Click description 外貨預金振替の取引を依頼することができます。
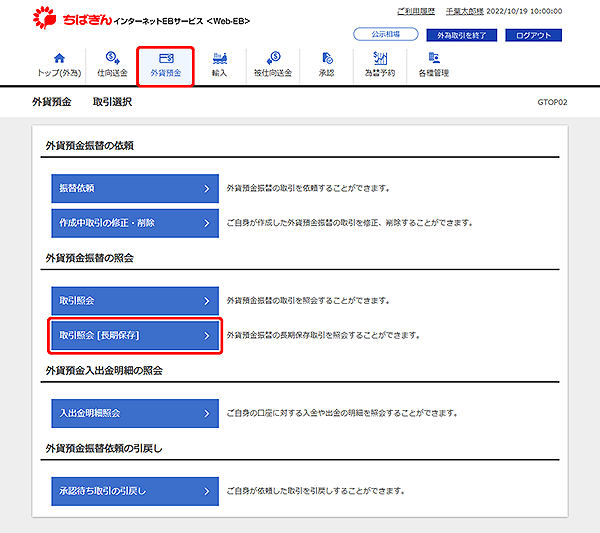Image resolution: width=600 pixels, height=533 pixels. pyautogui.click(x=308, y=188)
